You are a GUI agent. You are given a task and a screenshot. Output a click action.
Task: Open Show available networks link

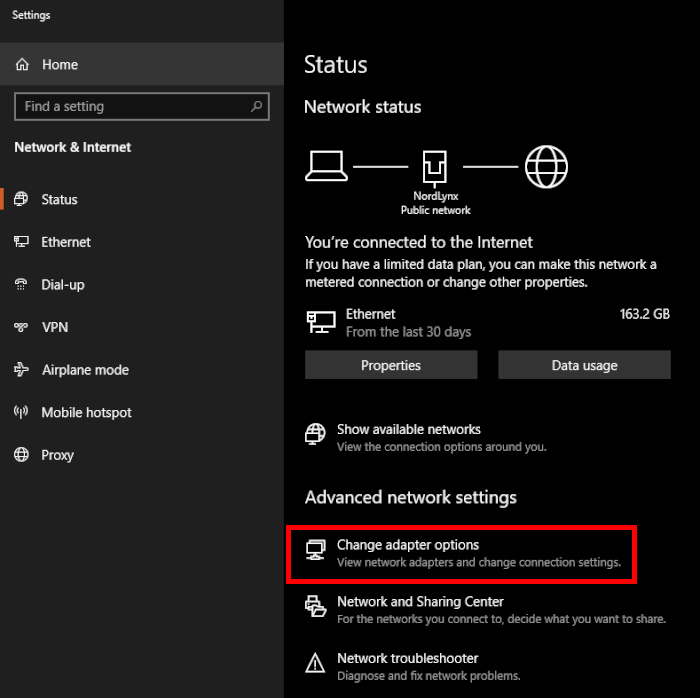pyautogui.click(x=425, y=437)
